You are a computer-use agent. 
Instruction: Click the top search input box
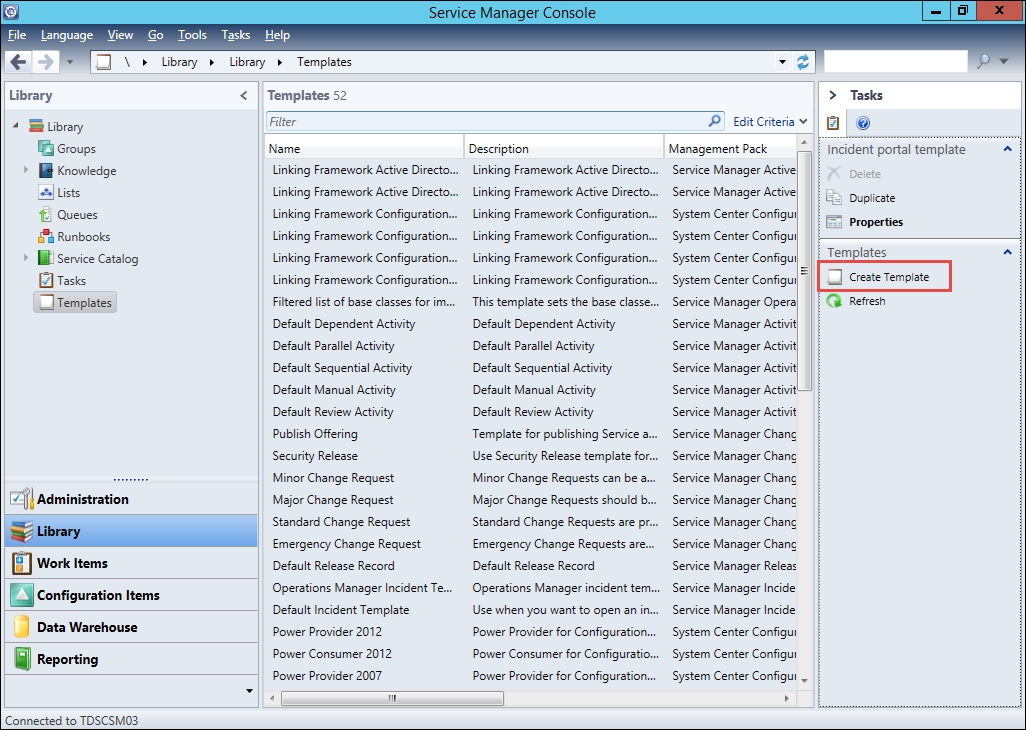pos(895,62)
